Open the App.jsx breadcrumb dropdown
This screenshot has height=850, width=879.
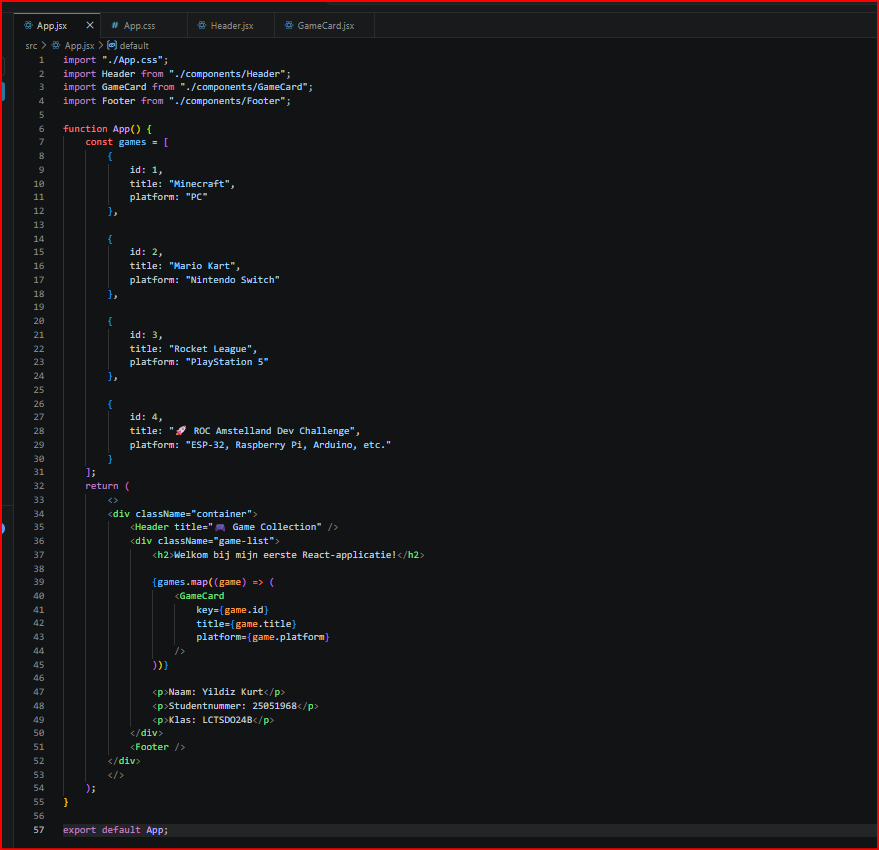(80, 46)
